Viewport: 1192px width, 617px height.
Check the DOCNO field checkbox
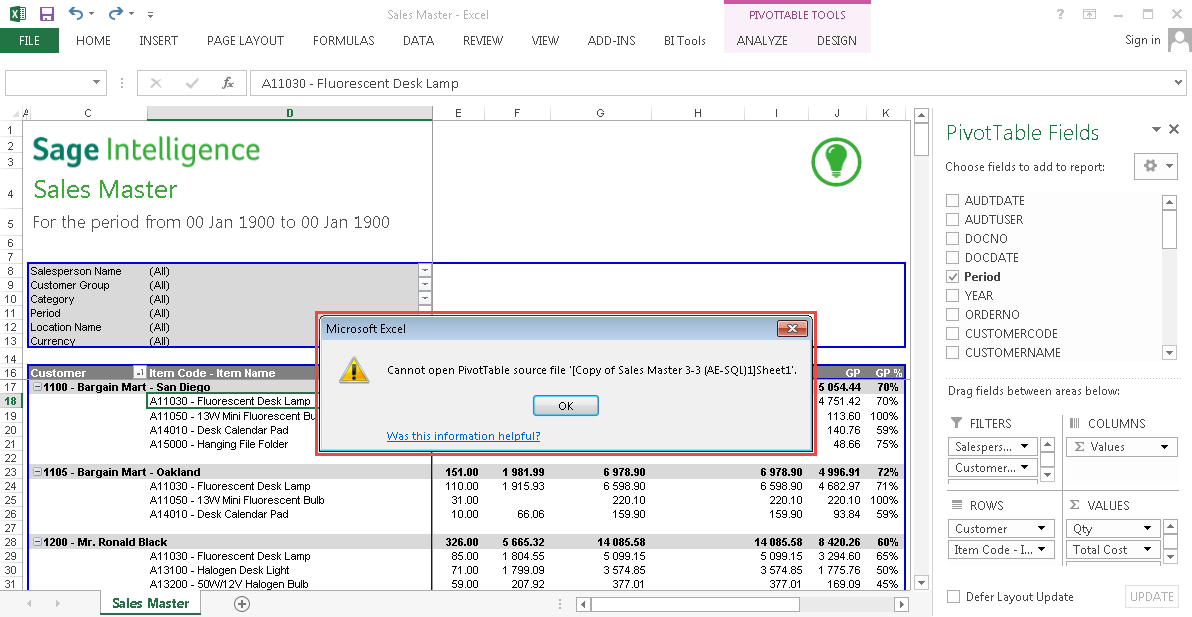click(x=953, y=239)
